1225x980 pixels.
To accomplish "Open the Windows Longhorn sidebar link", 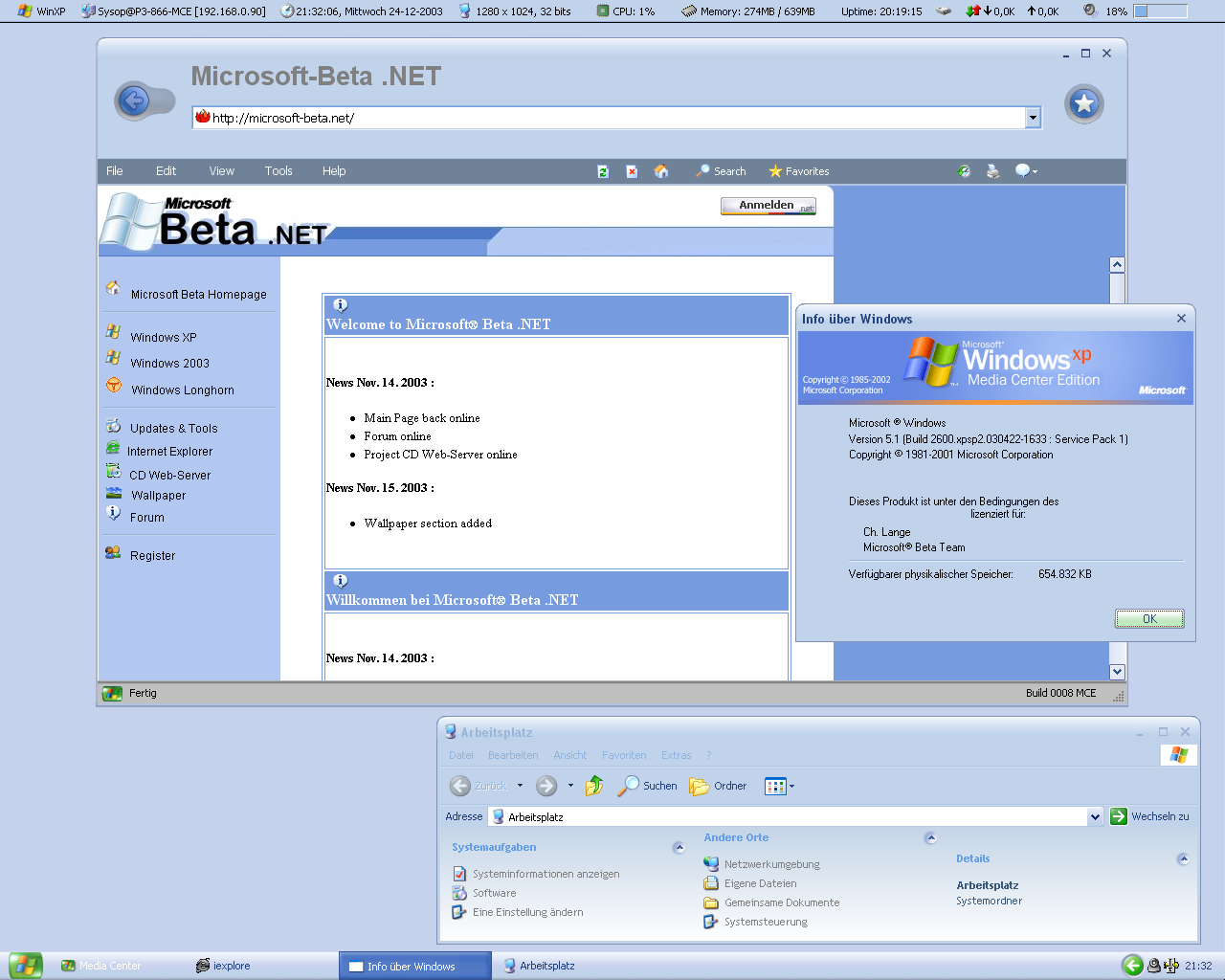I will pyautogui.click(x=182, y=390).
